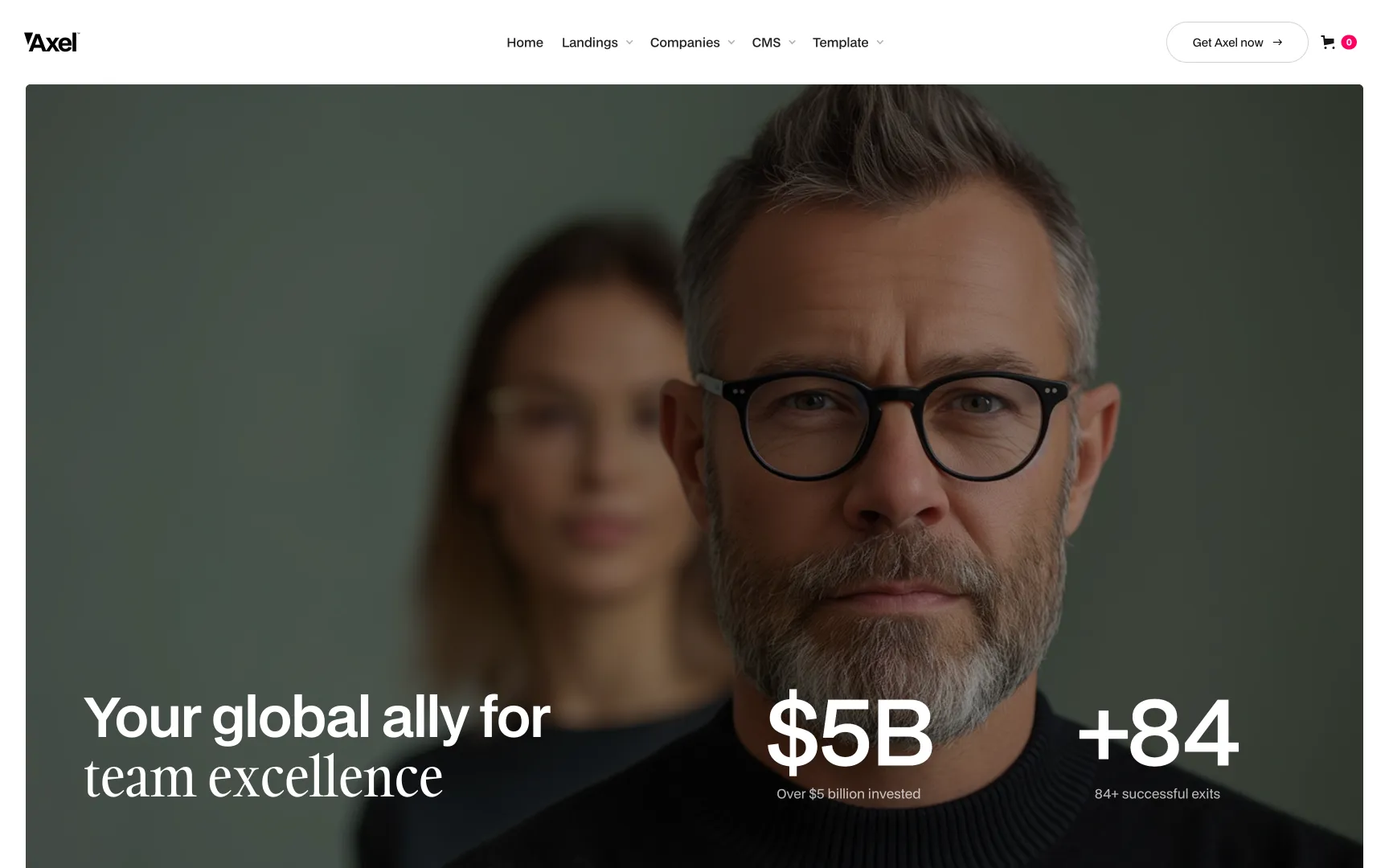1389x868 pixels.
Task: Open the CMS menu label
Action: (x=766, y=43)
